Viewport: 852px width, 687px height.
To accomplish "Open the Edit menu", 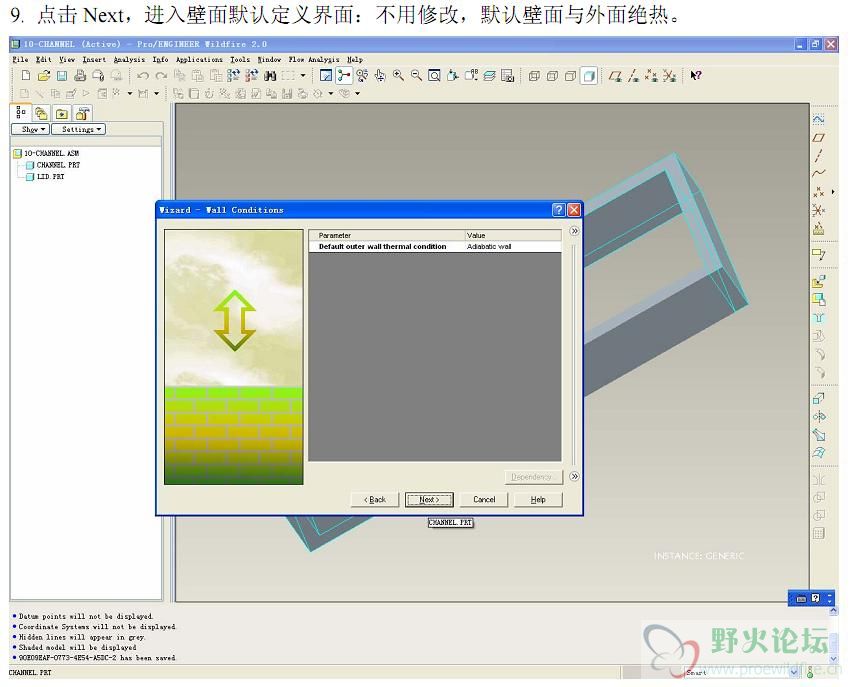I will coord(43,60).
